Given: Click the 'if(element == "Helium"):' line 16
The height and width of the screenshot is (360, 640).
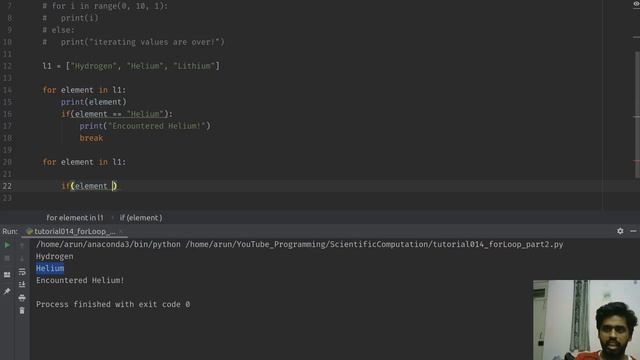Looking at the screenshot, I should [x=117, y=114].
